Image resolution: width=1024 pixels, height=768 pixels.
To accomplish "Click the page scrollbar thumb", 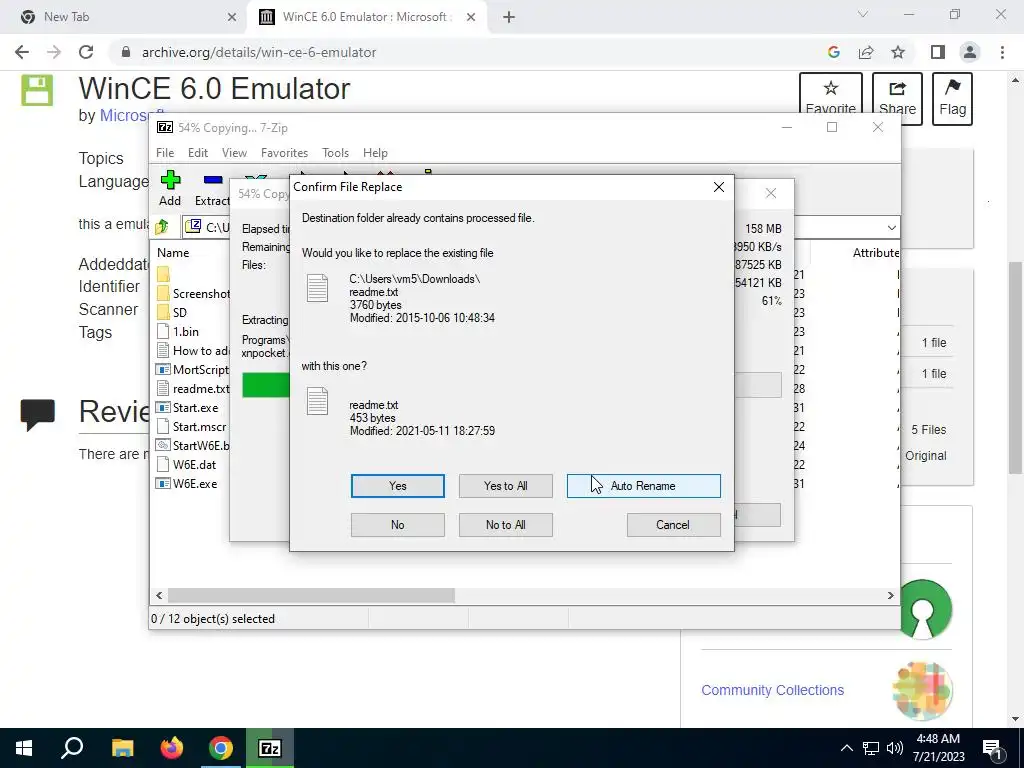I will click(x=1015, y=368).
